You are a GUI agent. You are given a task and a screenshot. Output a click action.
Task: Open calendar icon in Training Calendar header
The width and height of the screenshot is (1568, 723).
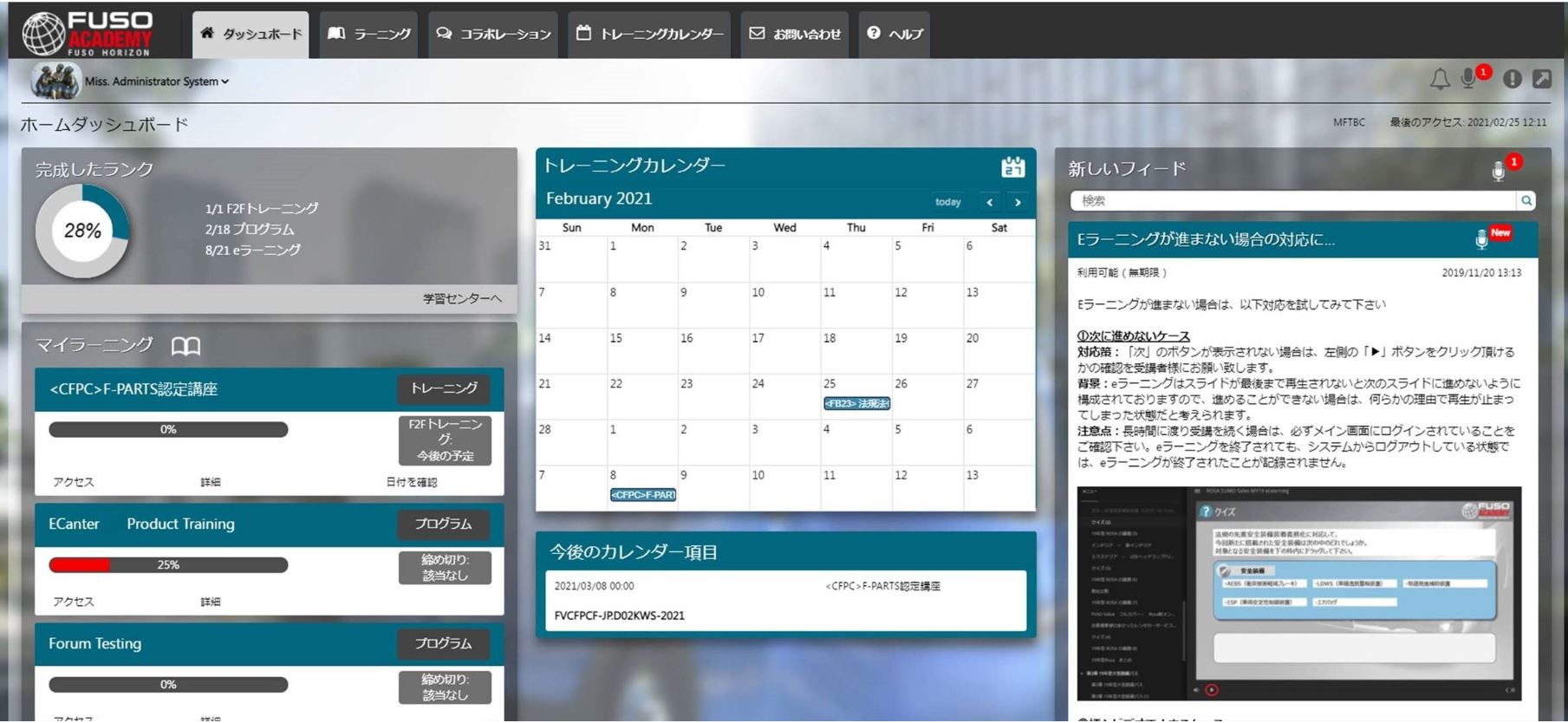coord(1012,166)
